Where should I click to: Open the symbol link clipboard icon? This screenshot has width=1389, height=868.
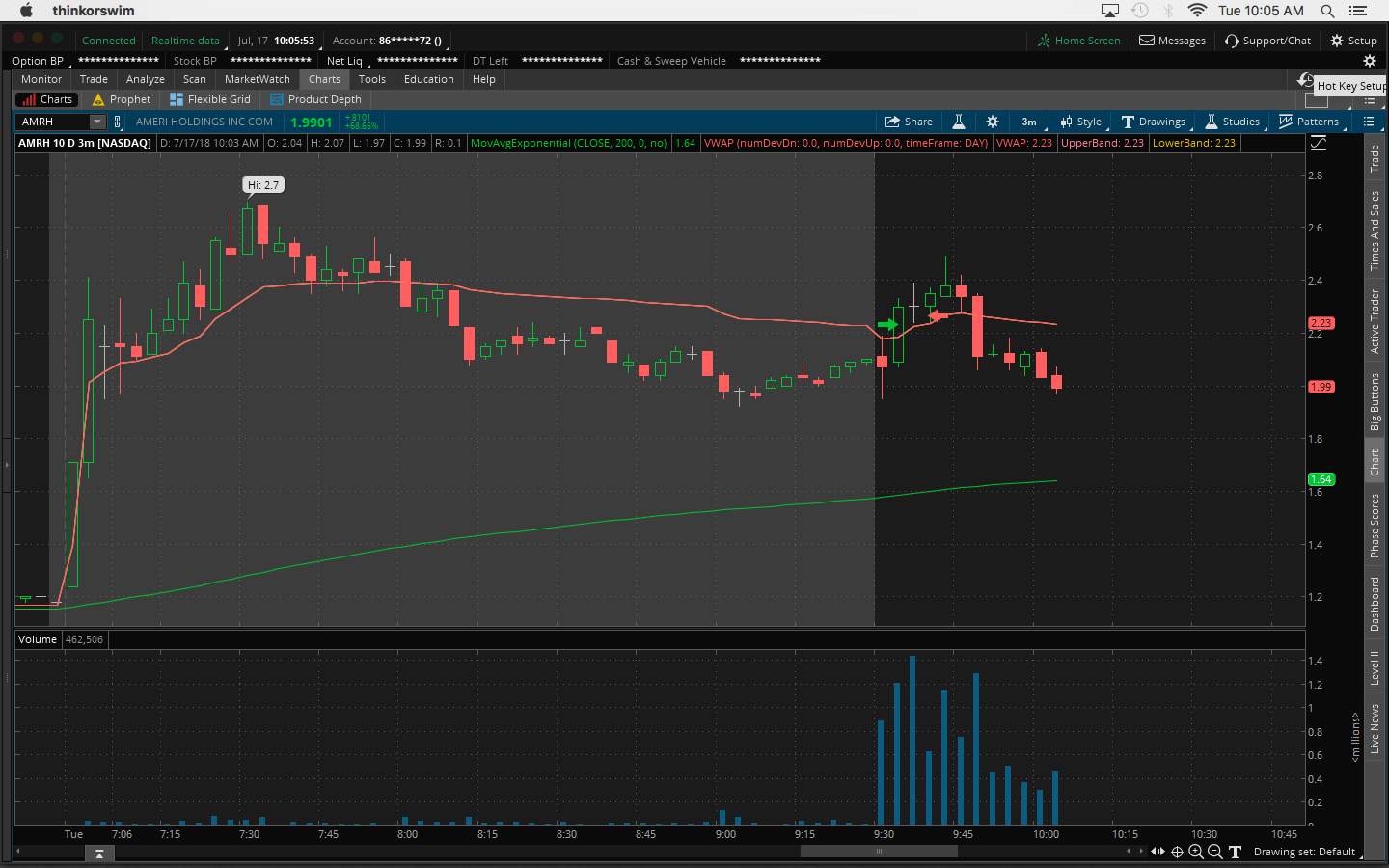118,122
